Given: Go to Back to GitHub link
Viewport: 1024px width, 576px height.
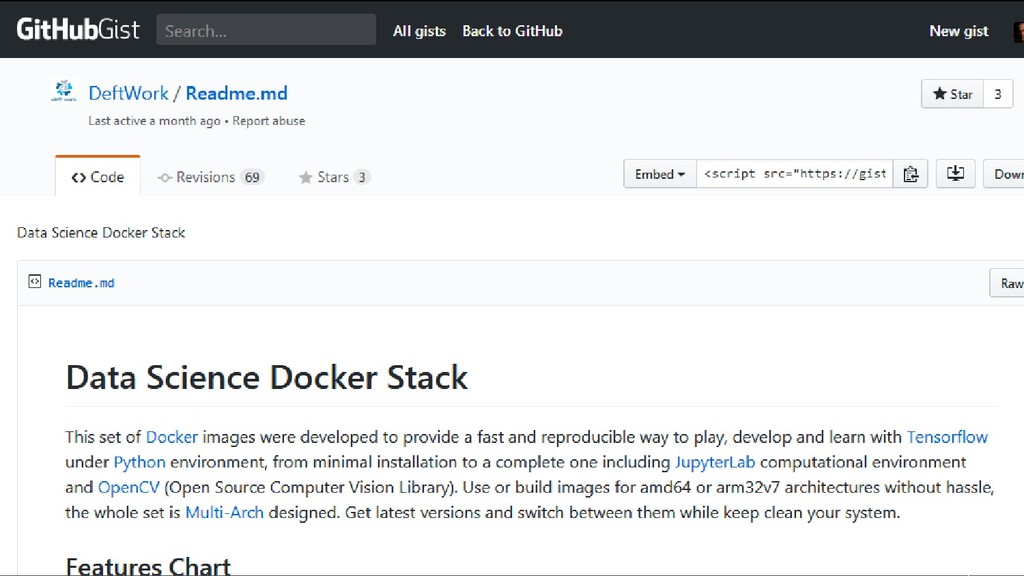Looking at the screenshot, I should [512, 31].
